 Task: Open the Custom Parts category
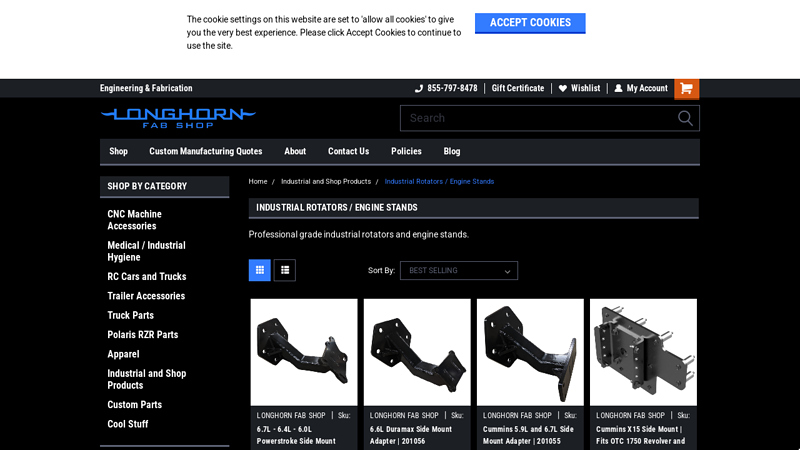coord(135,405)
